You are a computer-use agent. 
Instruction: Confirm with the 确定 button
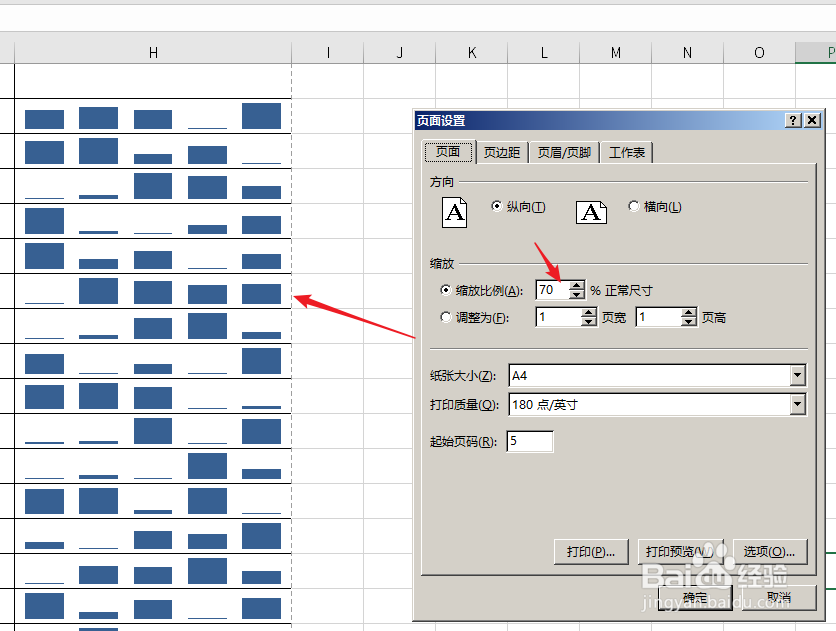(695, 598)
